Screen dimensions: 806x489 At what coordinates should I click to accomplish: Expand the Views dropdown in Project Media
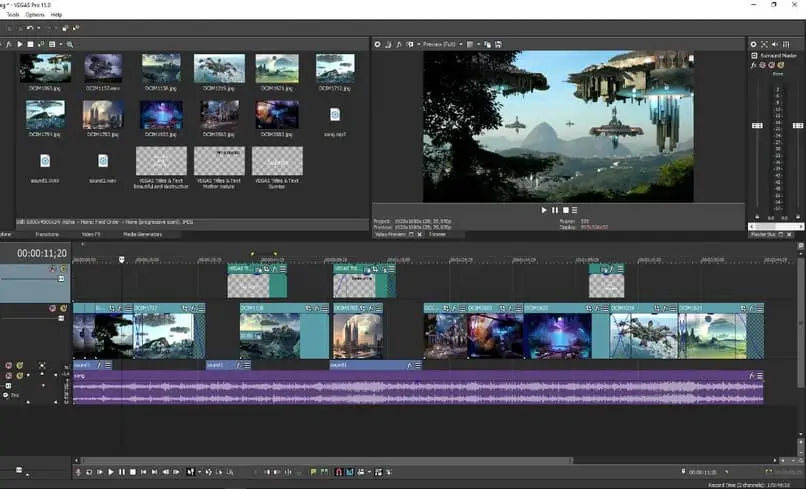click(x=61, y=44)
